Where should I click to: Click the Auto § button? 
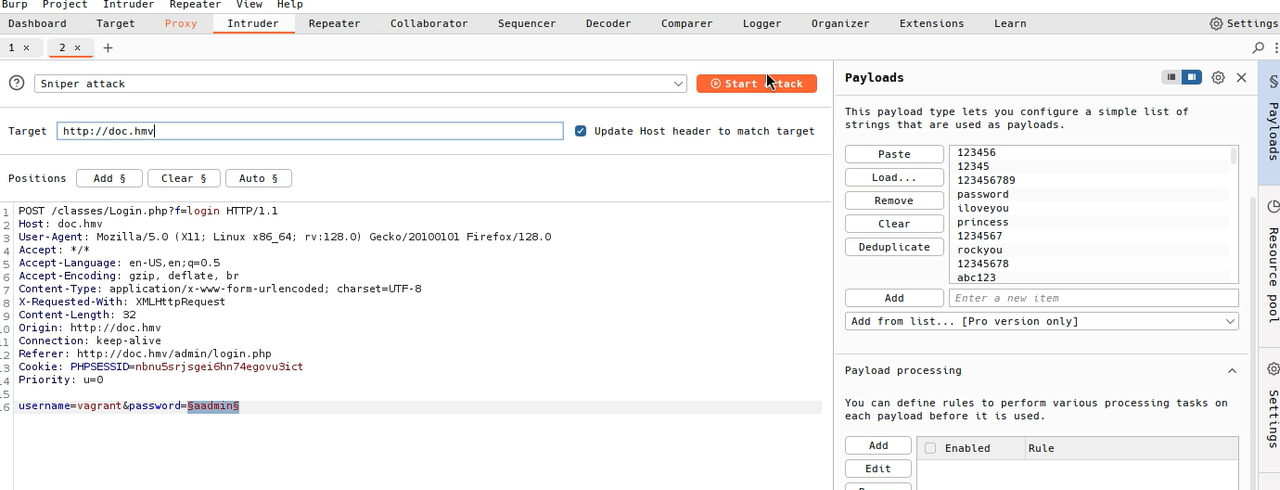259,178
